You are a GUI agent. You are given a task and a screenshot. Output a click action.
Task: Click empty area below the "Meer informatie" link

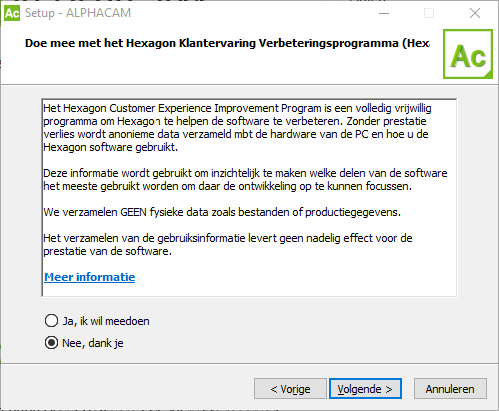(249, 290)
